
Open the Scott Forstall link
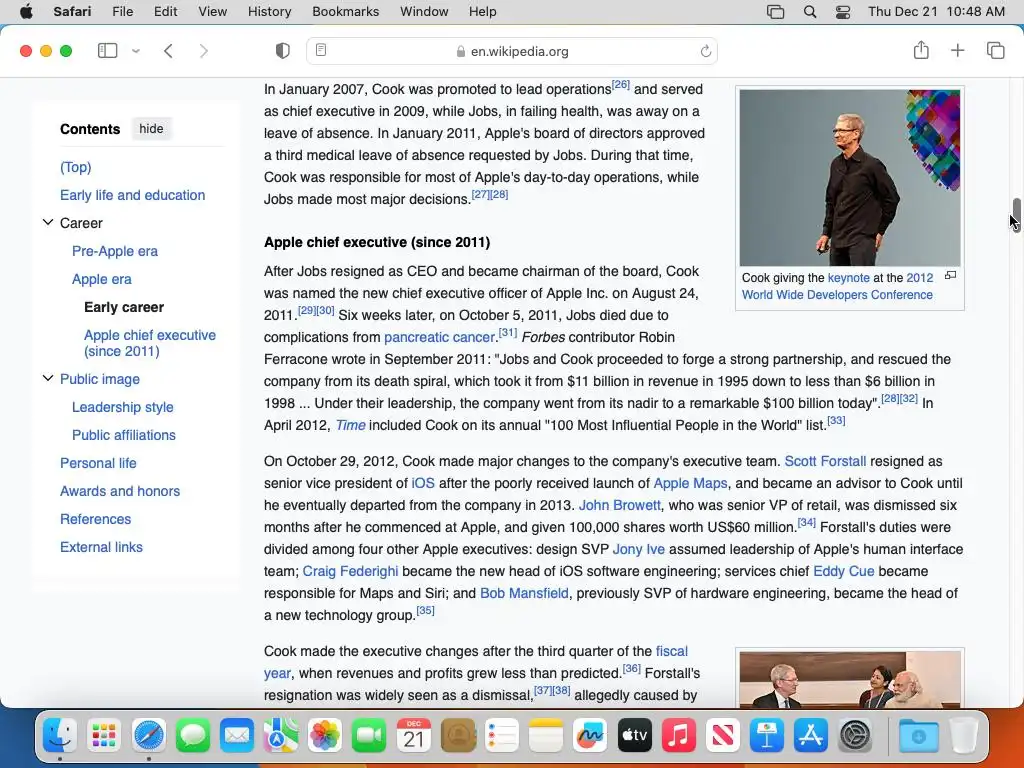(825, 462)
